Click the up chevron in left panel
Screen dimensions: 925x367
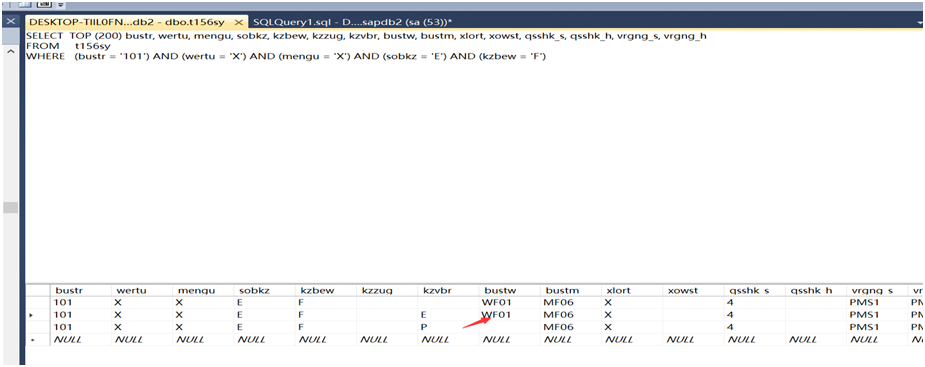[10, 51]
